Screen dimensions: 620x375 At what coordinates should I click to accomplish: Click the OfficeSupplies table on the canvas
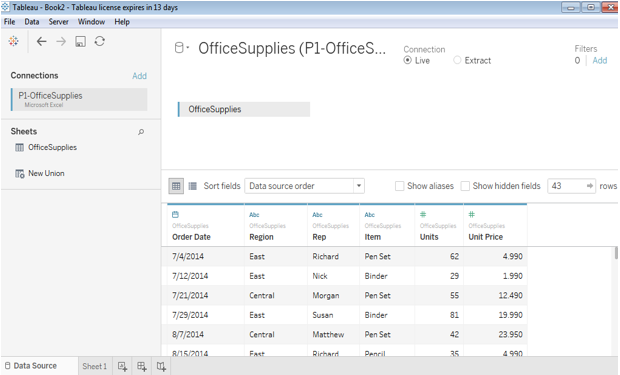point(244,109)
